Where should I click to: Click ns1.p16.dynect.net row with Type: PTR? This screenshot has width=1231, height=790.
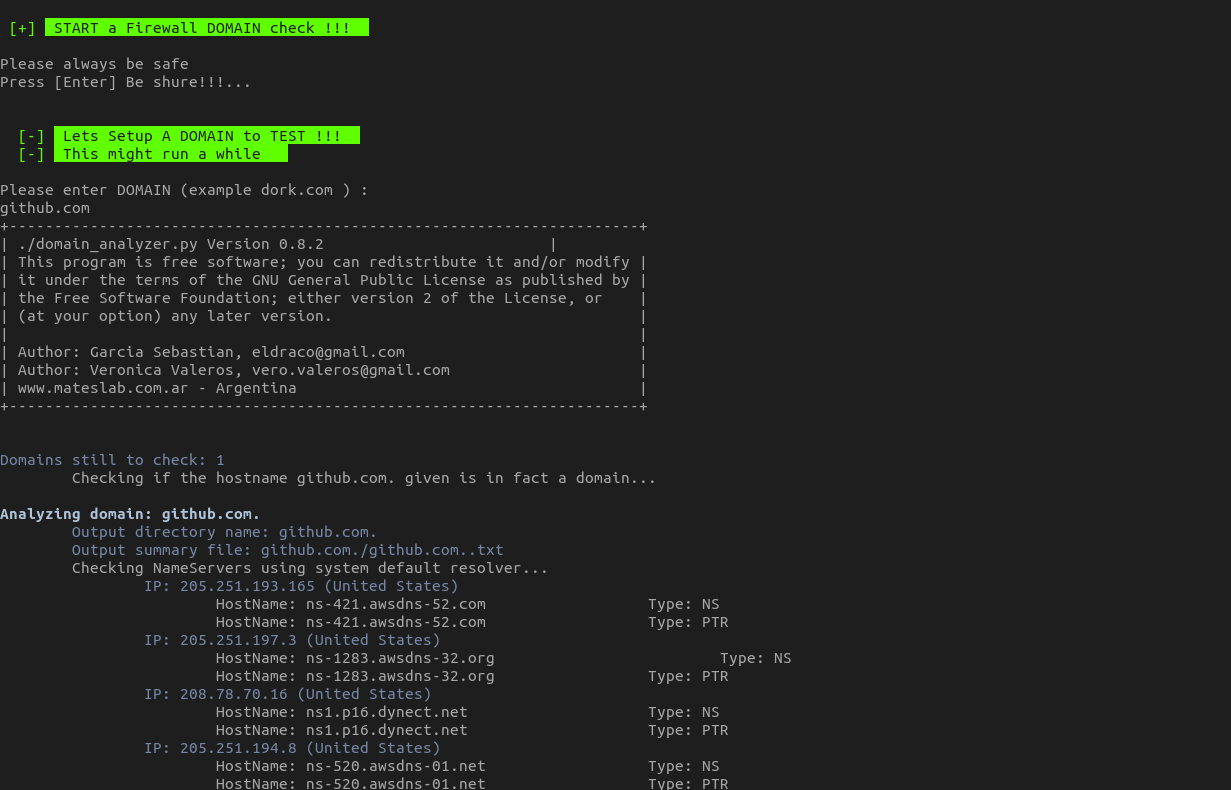click(x=472, y=730)
